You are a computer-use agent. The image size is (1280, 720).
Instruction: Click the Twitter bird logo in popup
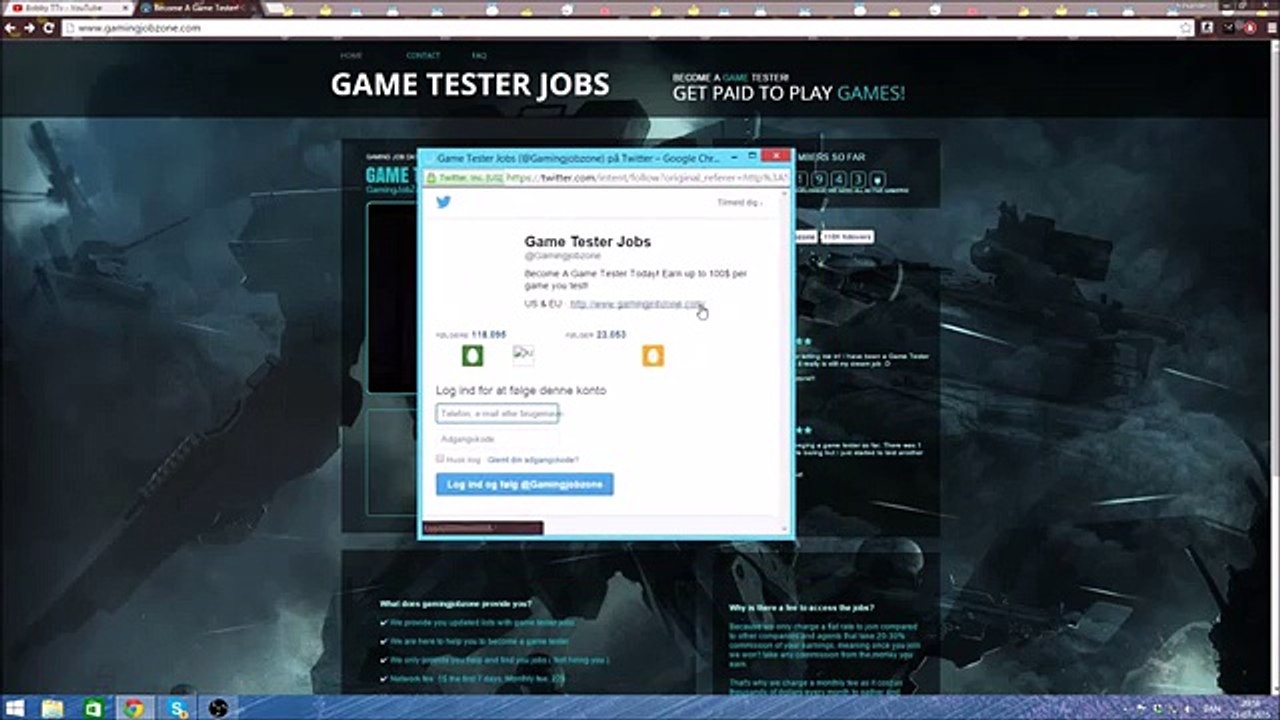point(444,202)
